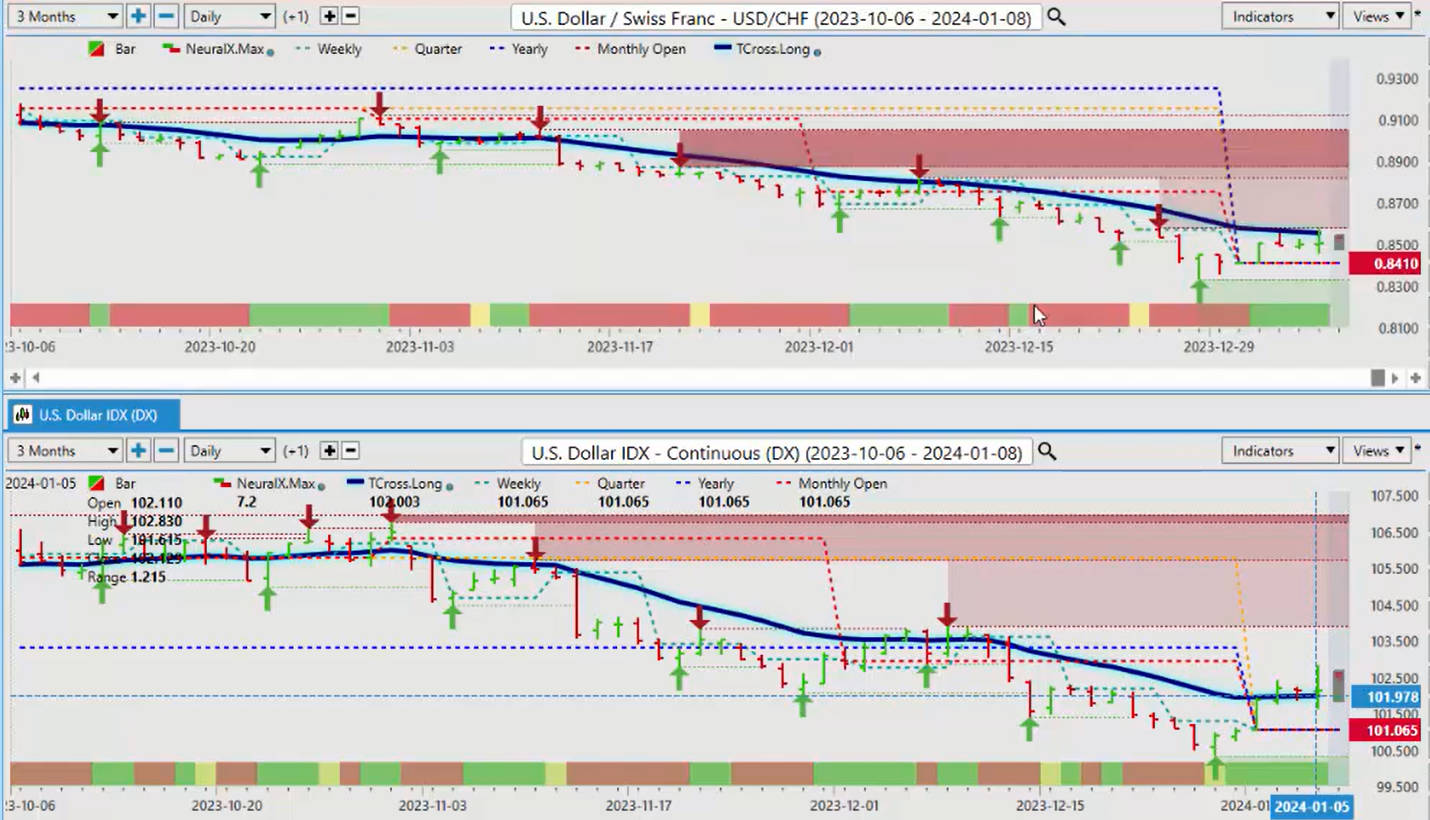The height and width of the screenshot is (820, 1430).
Task: Zoom out with the blue minus on USD/CHF chart
Action: pyautogui.click(x=167, y=16)
